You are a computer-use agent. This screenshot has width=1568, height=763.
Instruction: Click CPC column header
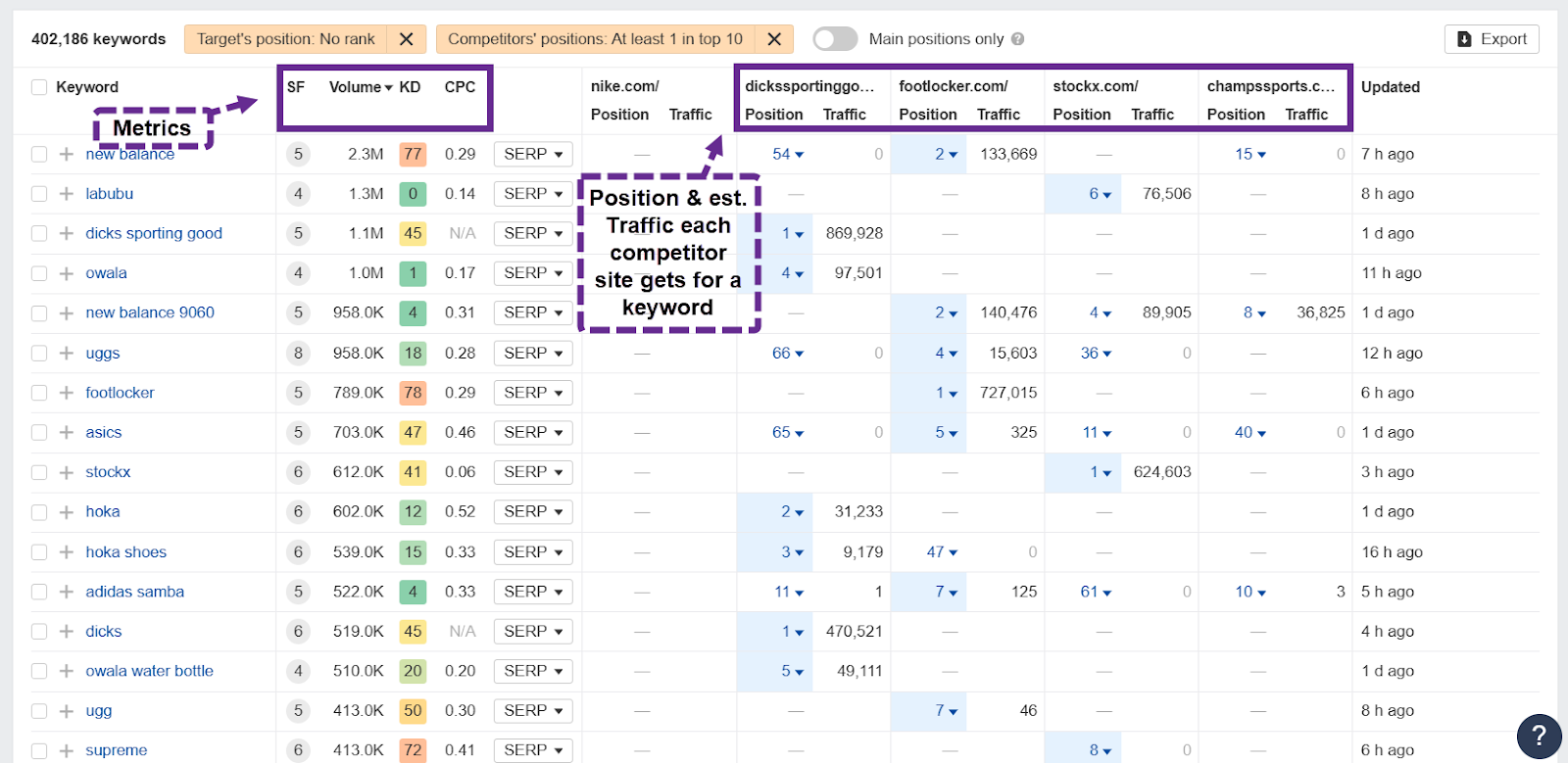click(460, 87)
